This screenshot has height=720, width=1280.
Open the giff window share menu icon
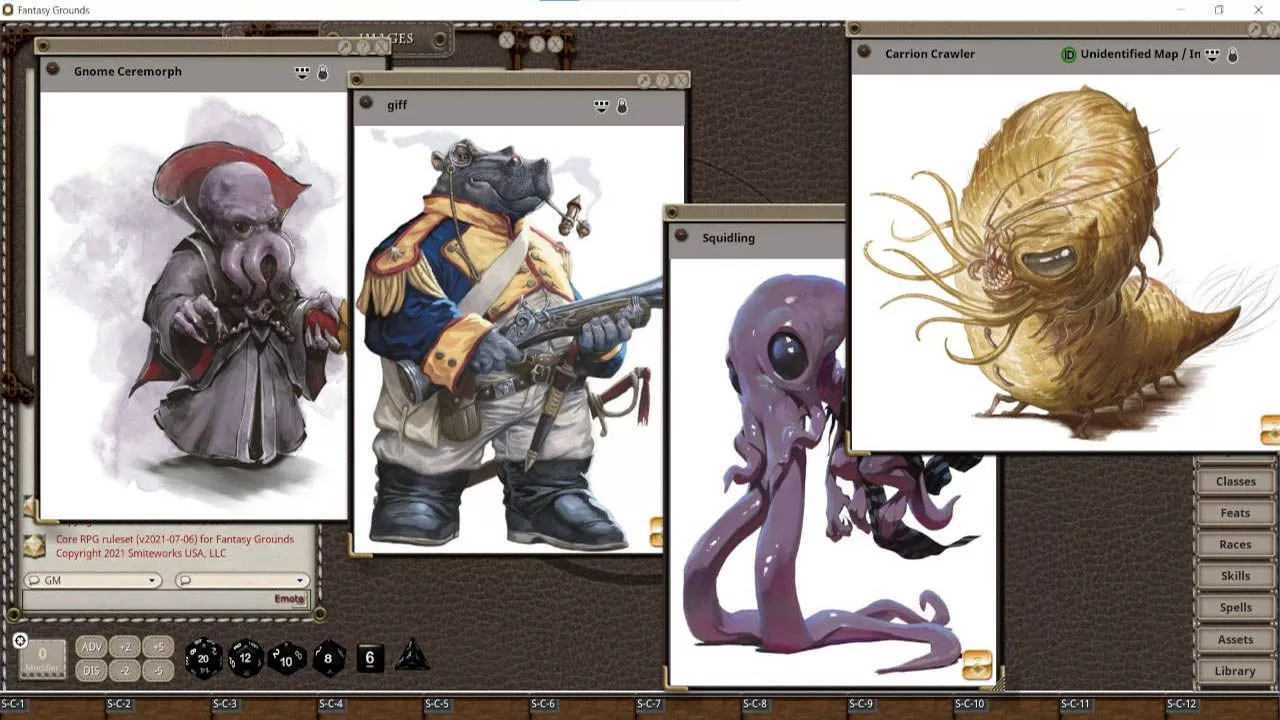point(602,105)
